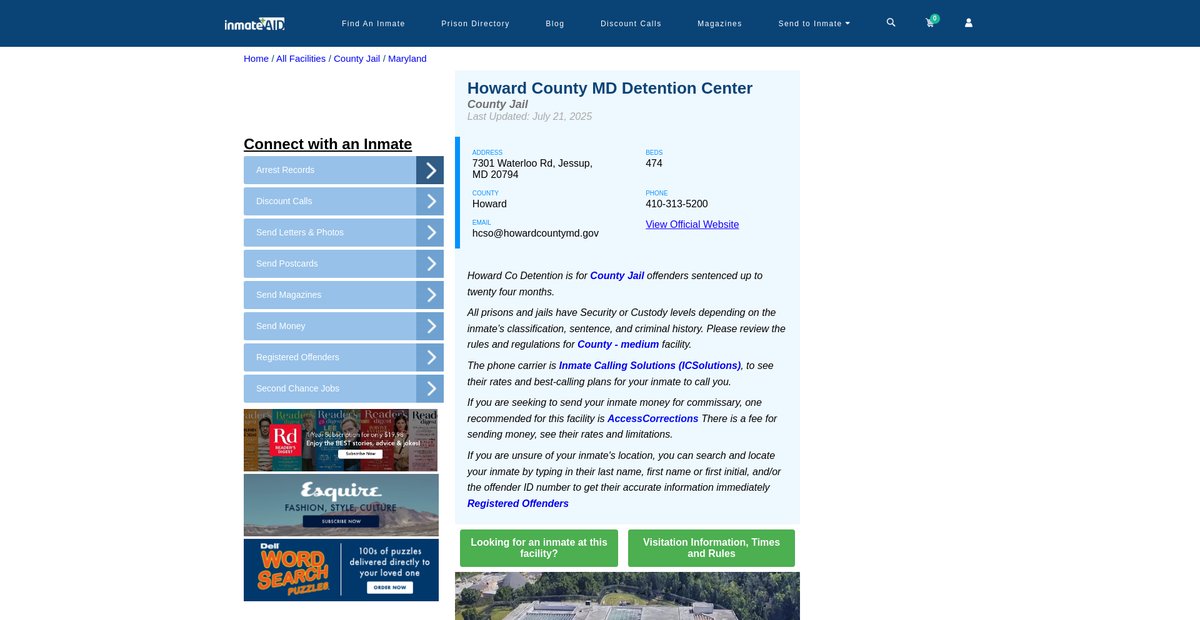Image resolution: width=1200 pixels, height=620 pixels.
Task: Open the Dell Word Search Puzzles ad
Action: click(341, 570)
